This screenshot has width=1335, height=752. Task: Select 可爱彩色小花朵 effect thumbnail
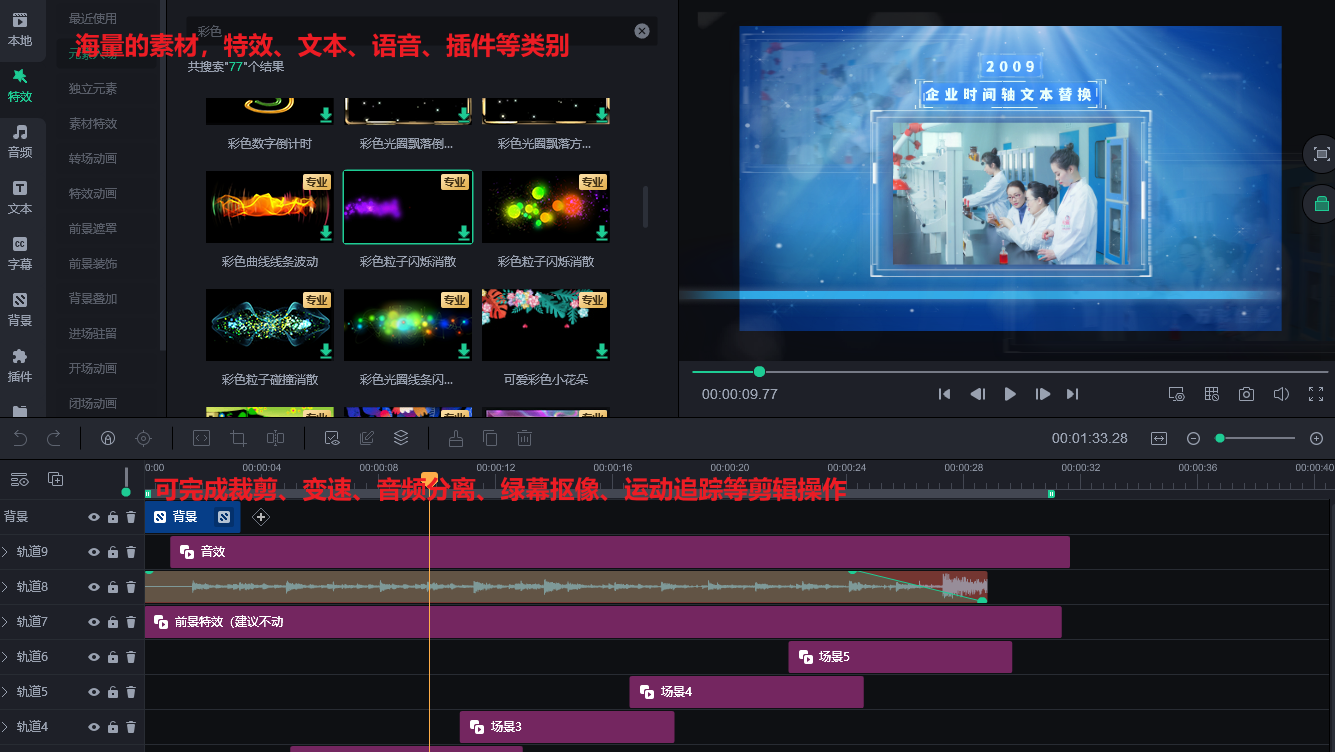pos(546,325)
